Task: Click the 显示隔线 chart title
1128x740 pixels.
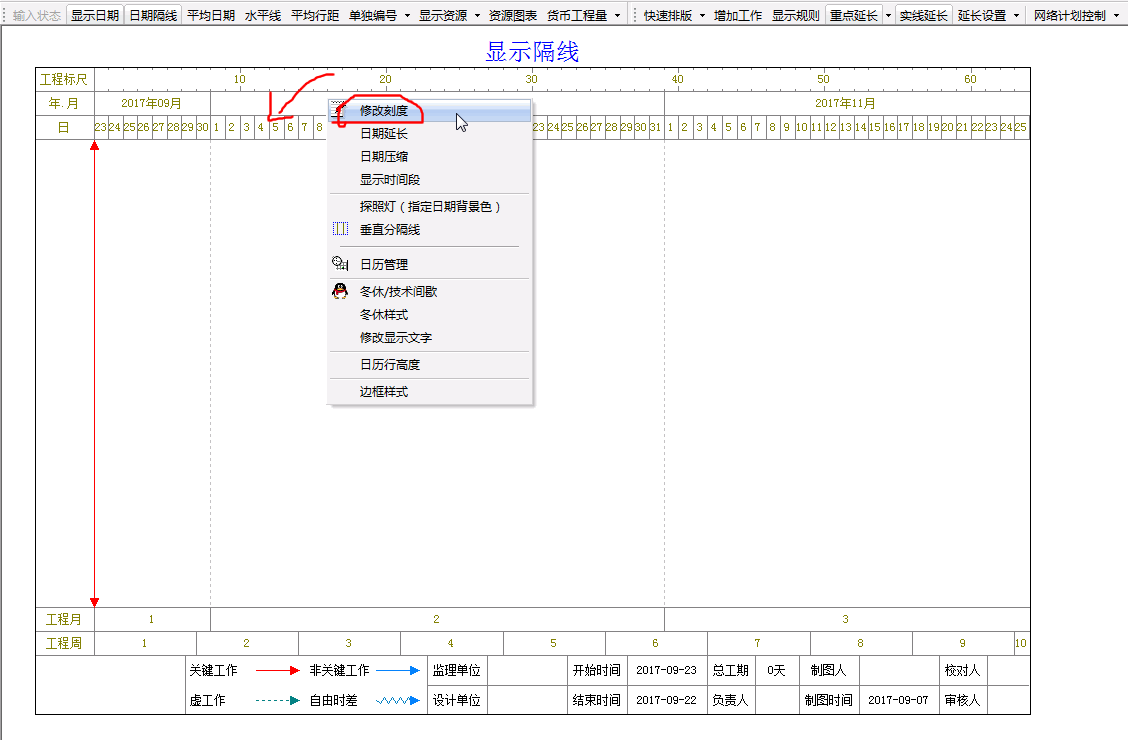Action: pos(532,52)
